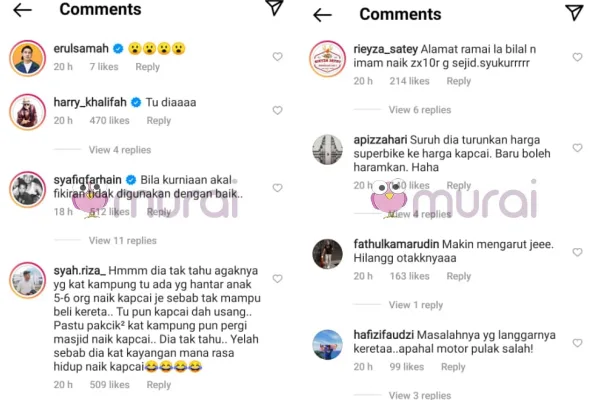Expand View 11 replies under syafiqfarhain
The width and height of the screenshot is (600, 400).
point(122,240)
